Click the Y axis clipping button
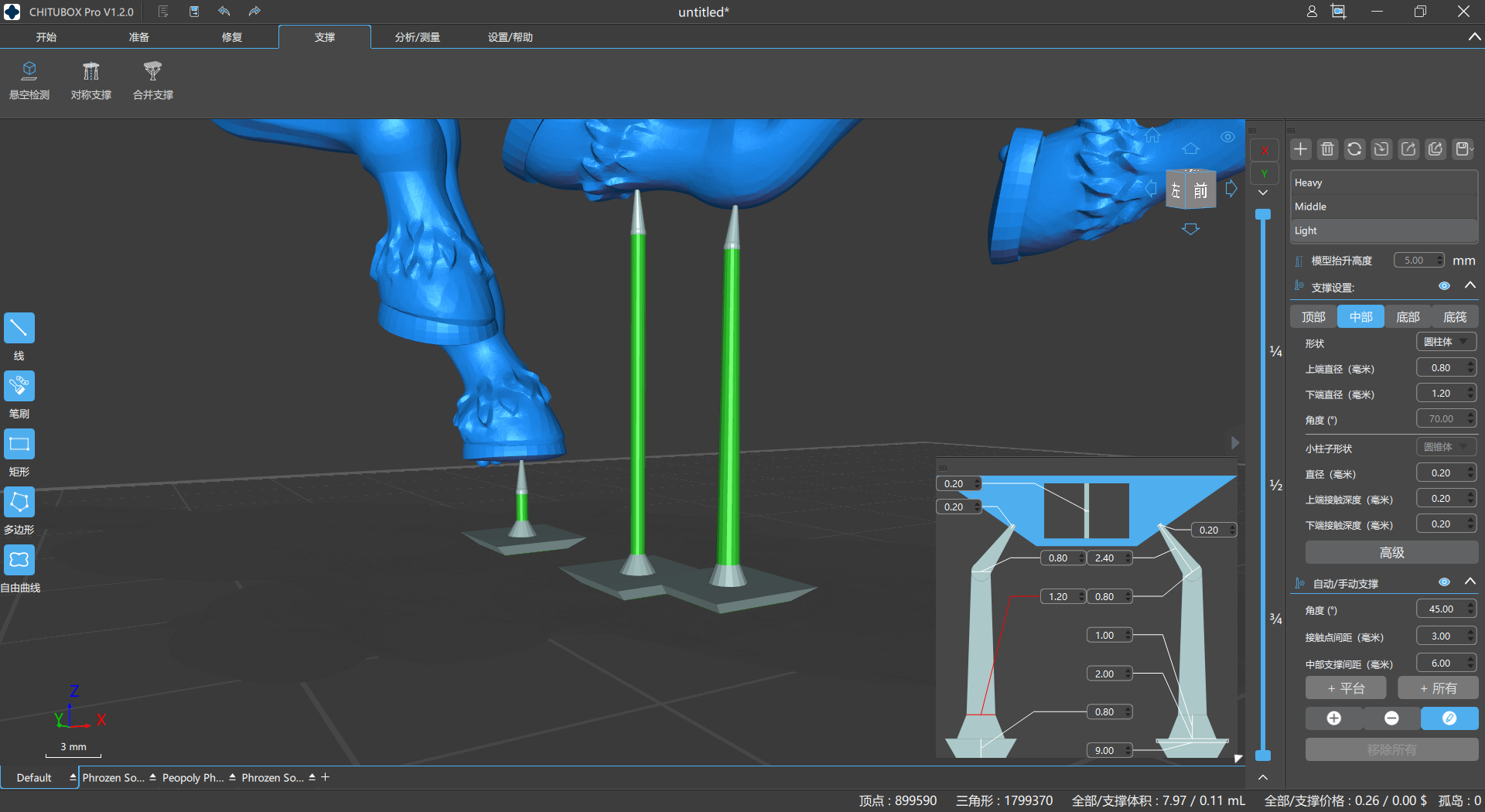Image resolution: width=1485 pixels, height=812 pixels. 1265,173
